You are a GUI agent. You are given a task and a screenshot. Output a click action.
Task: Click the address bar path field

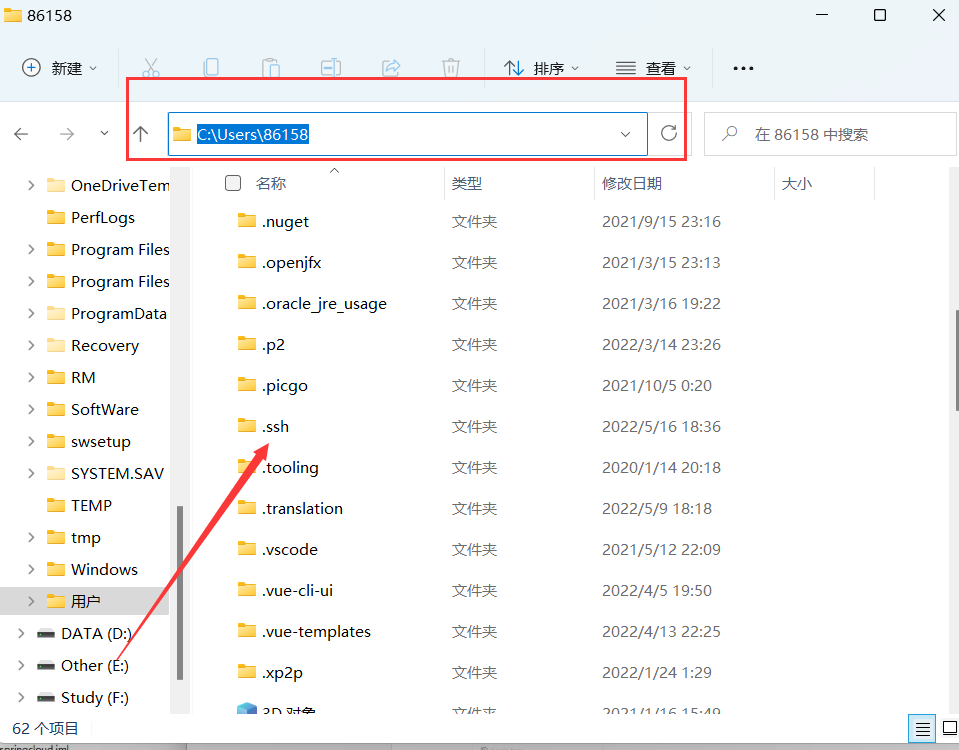pos(408,134)
